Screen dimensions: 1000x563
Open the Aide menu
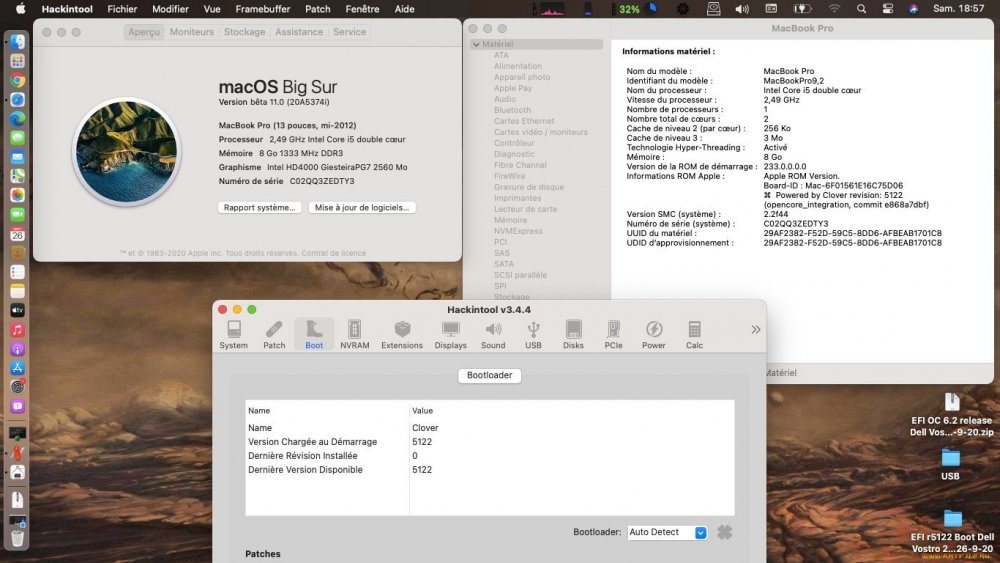(404, 9)
